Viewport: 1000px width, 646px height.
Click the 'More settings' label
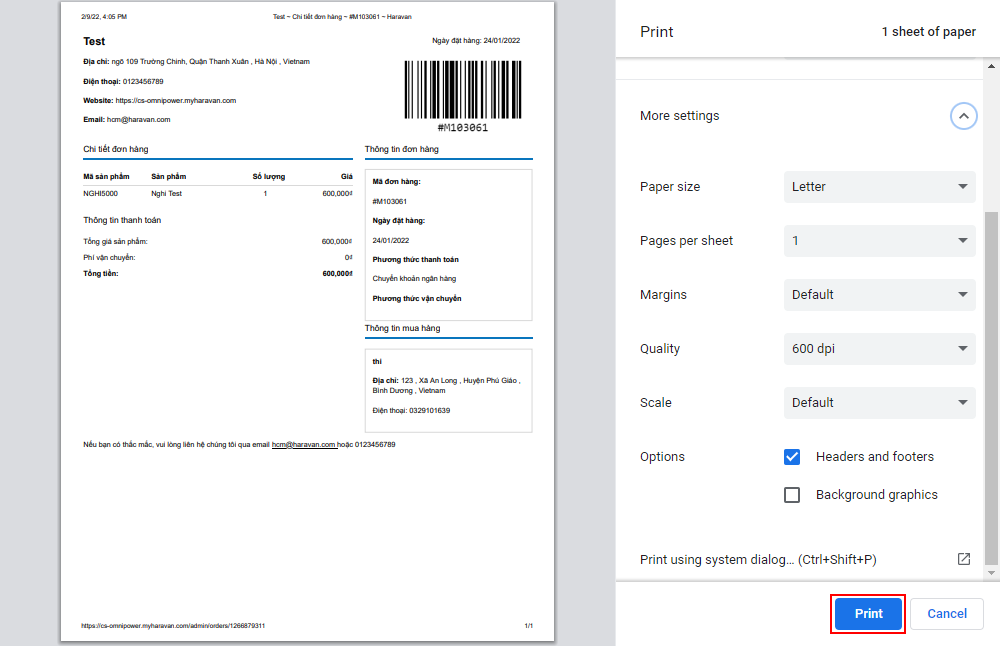coord(679,116)
